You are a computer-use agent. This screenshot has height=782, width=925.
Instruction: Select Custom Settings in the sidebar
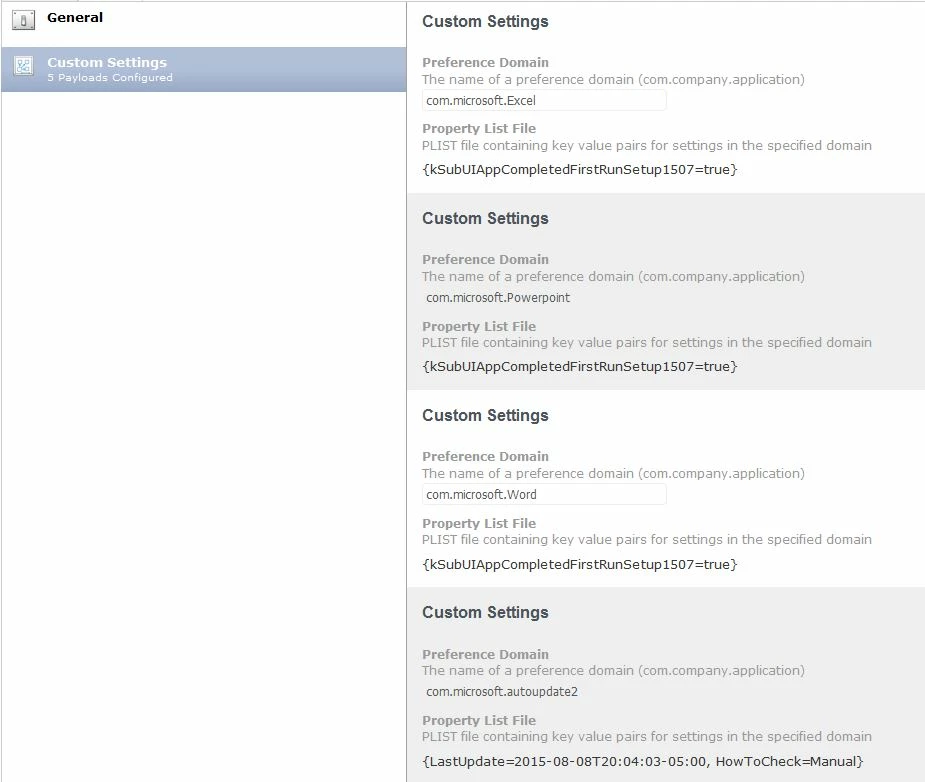pos(204,69)
